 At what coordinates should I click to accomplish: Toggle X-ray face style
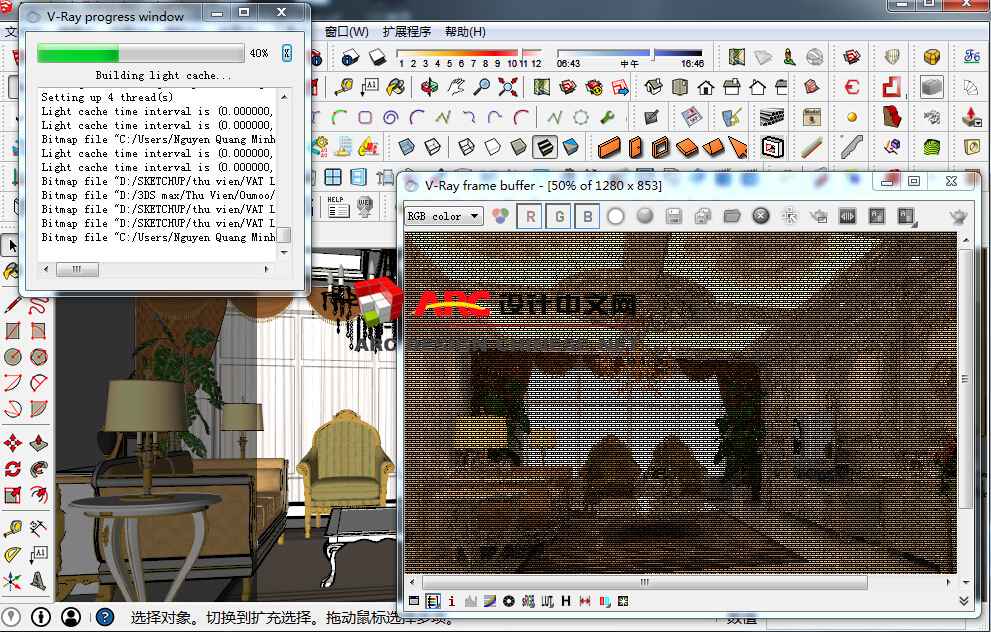[406, 147]
